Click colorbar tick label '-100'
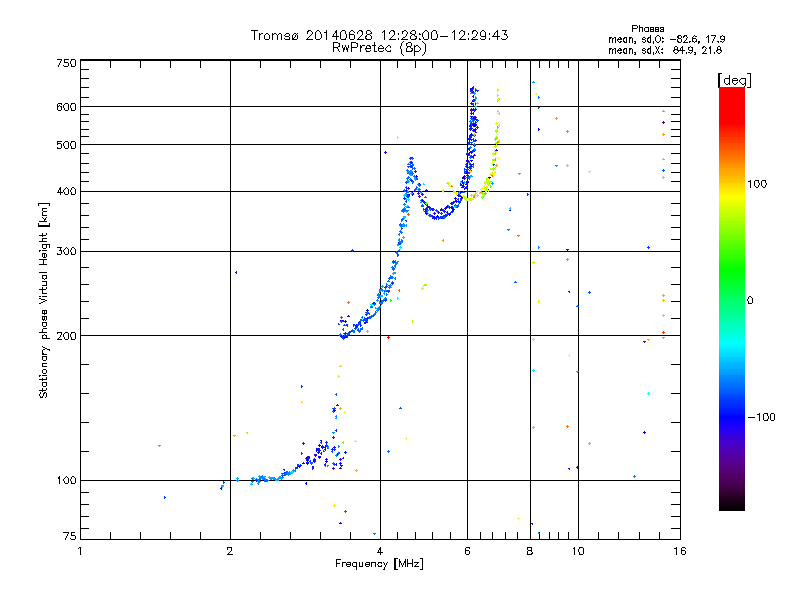This screenshot has height=600, width=800. click(761, 417)
